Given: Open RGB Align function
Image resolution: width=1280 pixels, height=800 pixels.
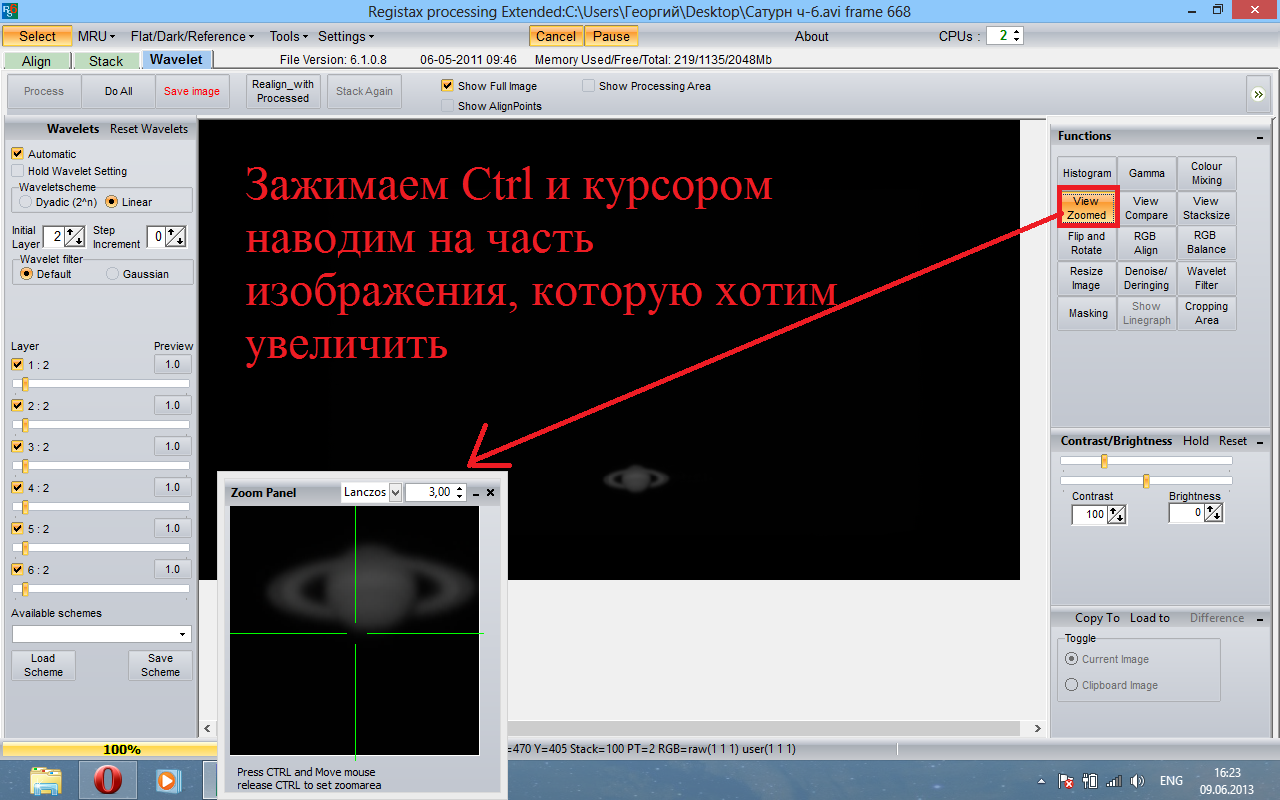Looking at the screenshot, I should (x=1147, y=243).
